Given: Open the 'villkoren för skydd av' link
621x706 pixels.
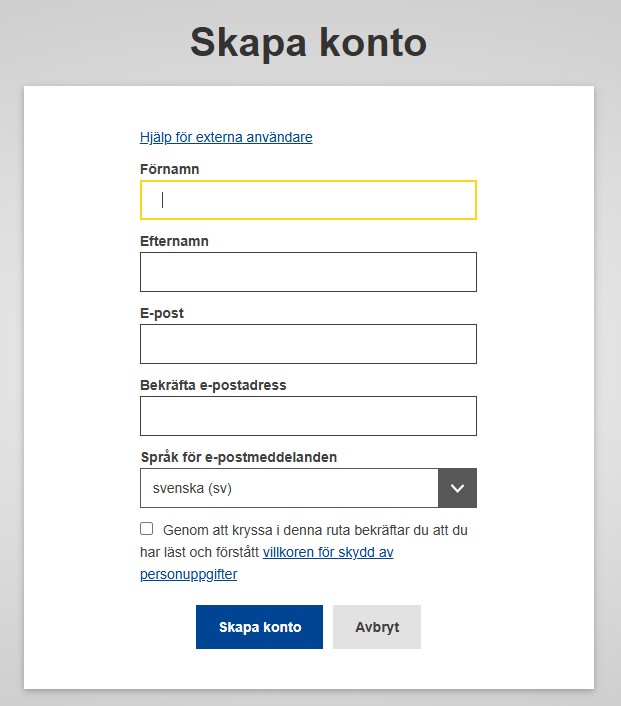Looking at the screenshot, I should (328, 552).
